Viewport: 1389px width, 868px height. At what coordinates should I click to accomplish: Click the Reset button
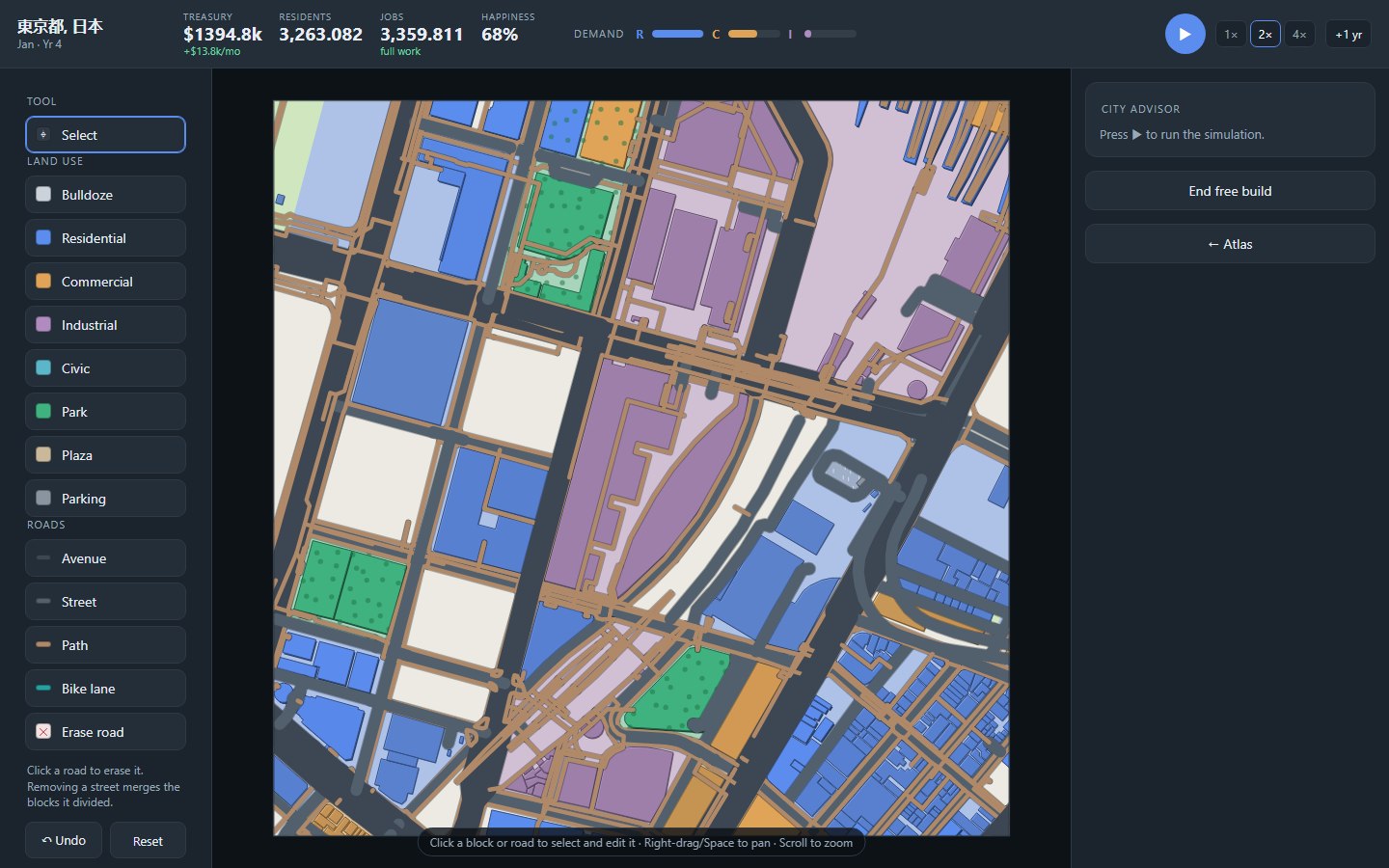[148, 841]
